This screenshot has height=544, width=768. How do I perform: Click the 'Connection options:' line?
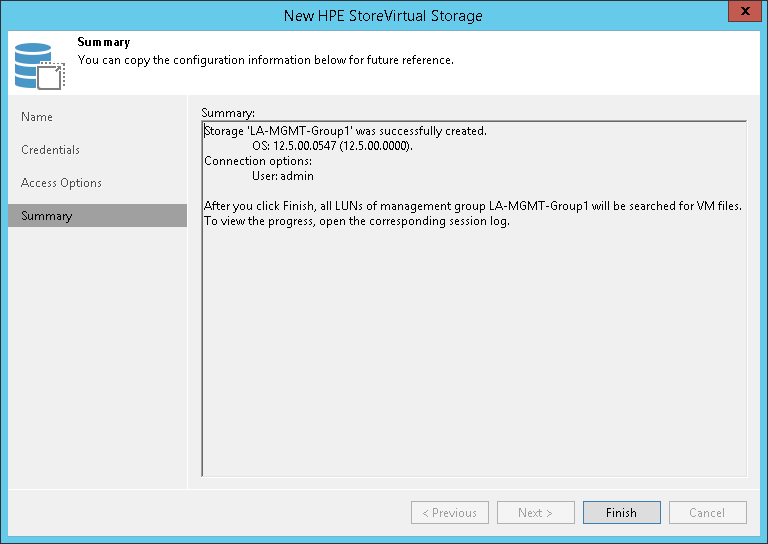258,161
